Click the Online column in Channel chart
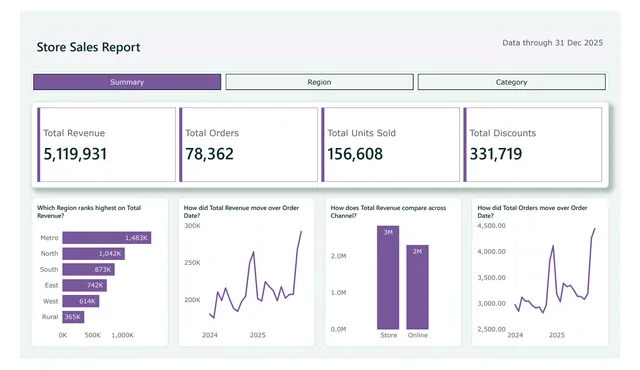The image size is (640, 370). (x=417, y=287)
